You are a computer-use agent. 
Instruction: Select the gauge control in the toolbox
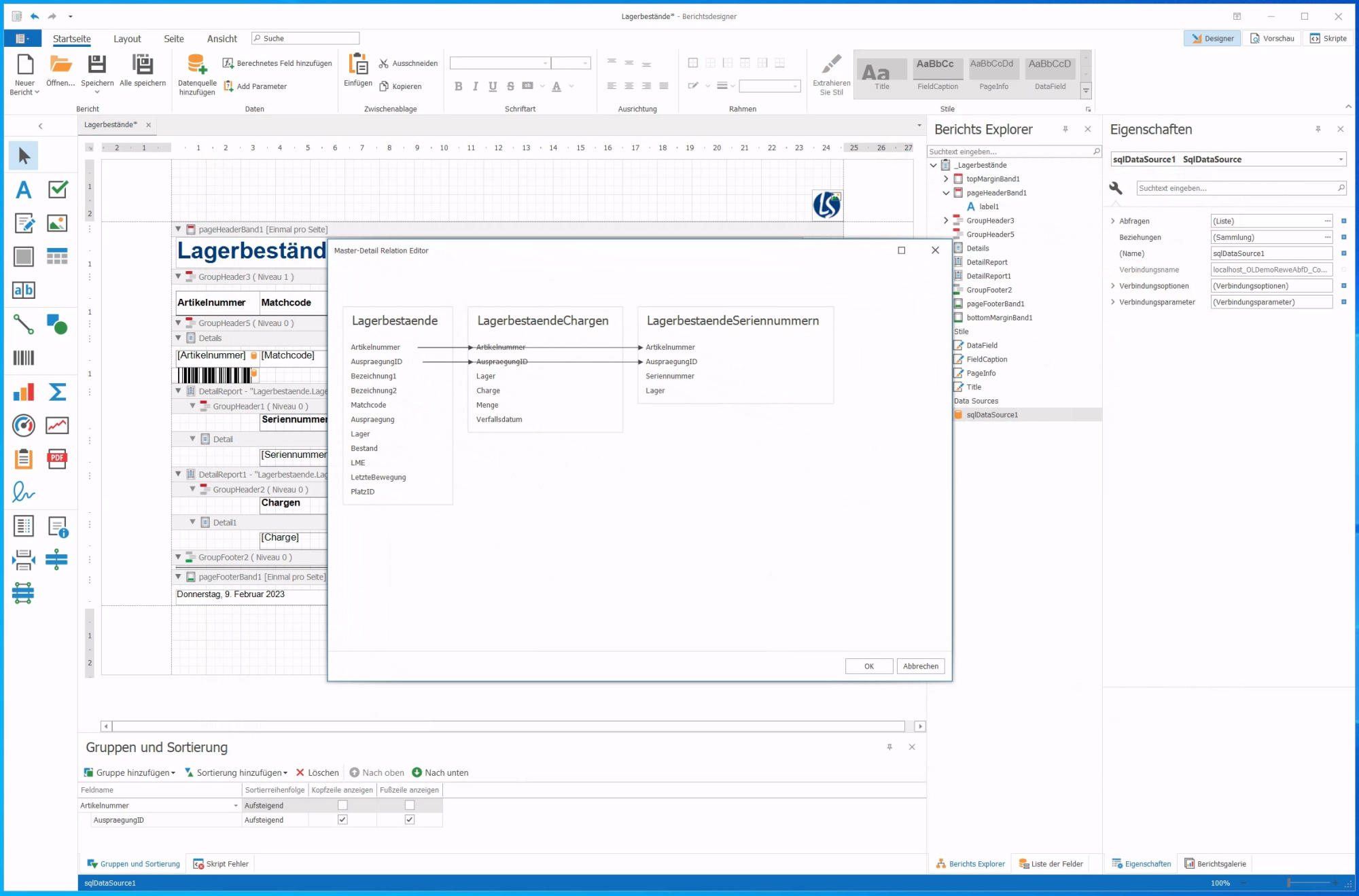[23, 425]
